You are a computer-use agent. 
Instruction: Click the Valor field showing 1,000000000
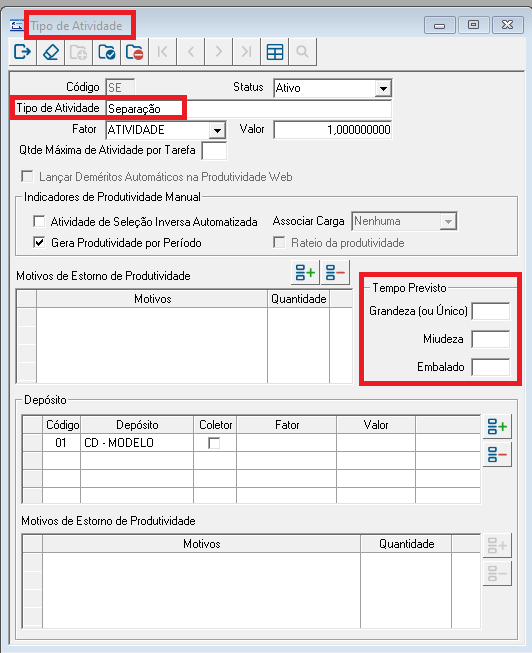(x=332, y=130)
